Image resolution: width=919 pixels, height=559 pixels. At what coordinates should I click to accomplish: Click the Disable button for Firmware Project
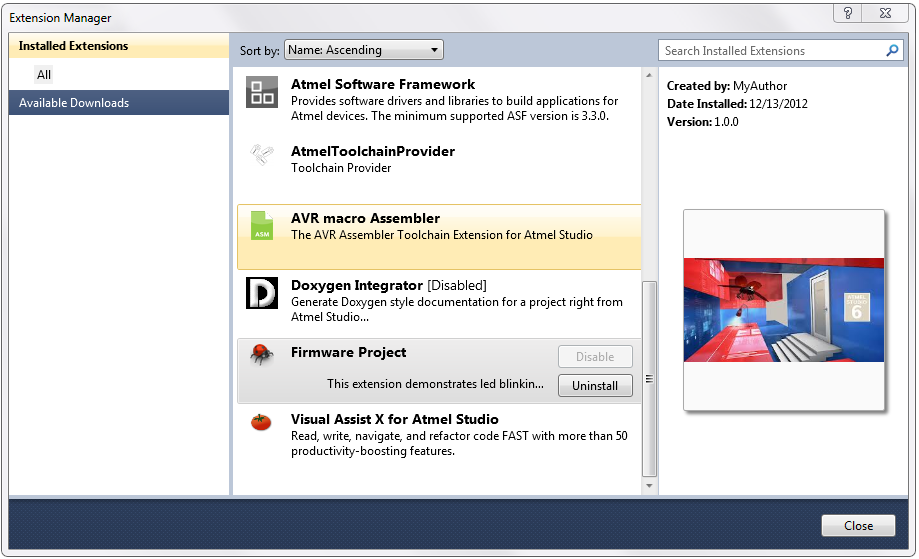point(595,357)
